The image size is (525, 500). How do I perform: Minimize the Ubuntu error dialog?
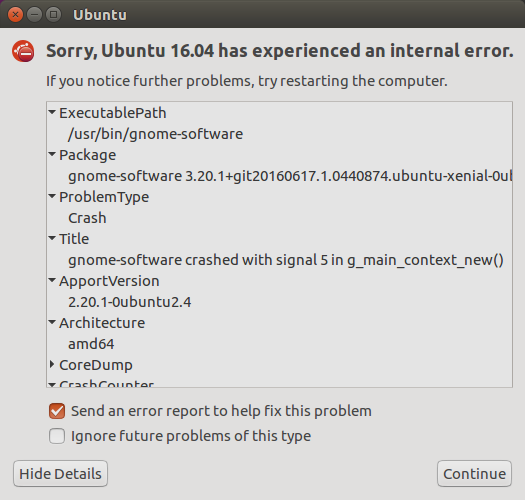point(34,15)
